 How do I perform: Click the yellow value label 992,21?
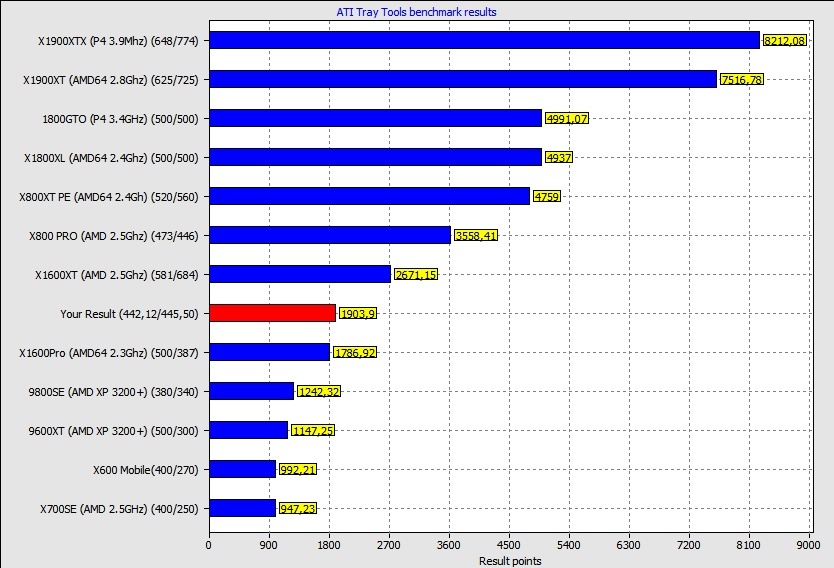pos(298,469)
